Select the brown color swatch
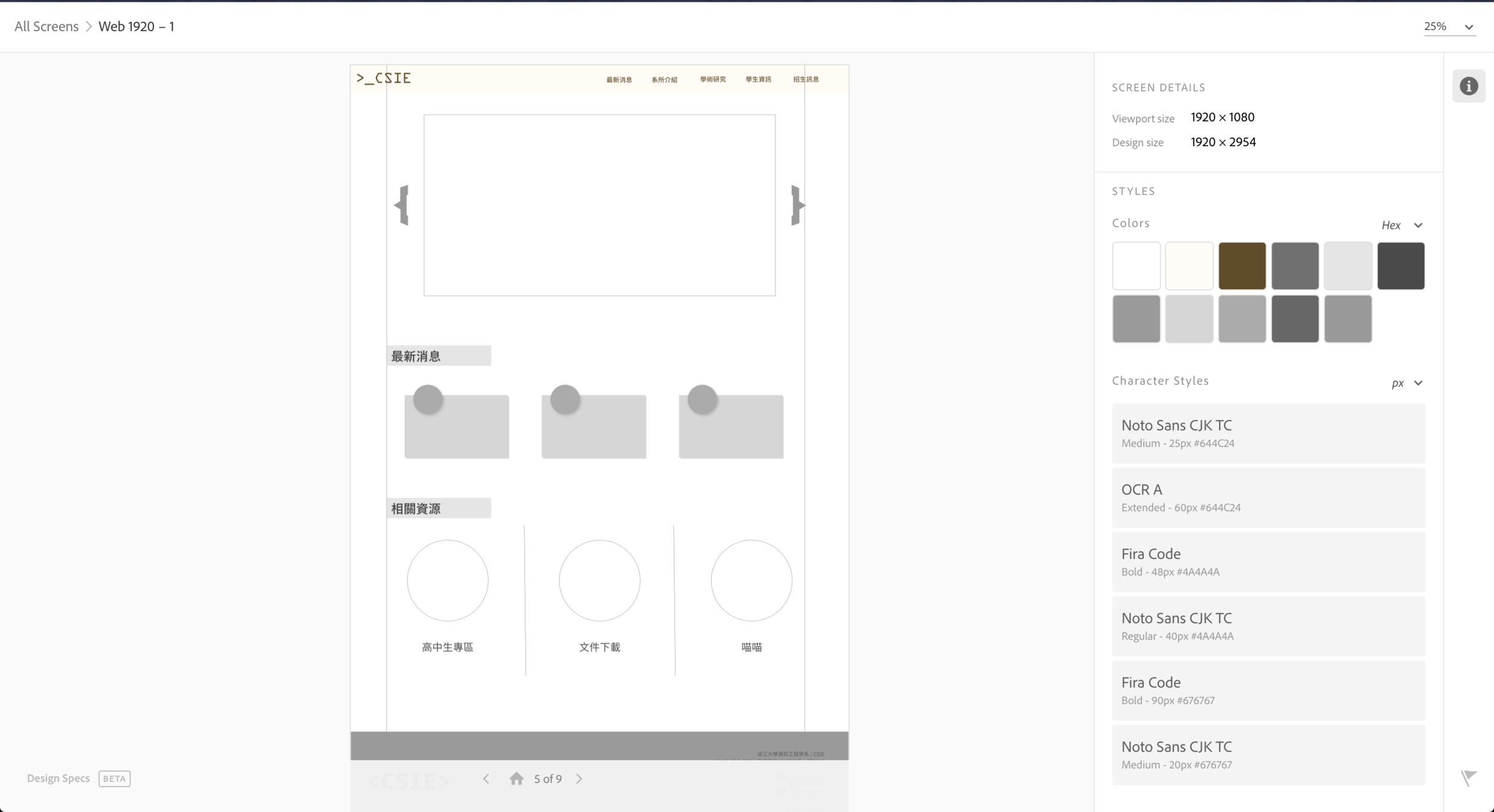This screenshot has height=812, width=1494. pos(1242,266)
